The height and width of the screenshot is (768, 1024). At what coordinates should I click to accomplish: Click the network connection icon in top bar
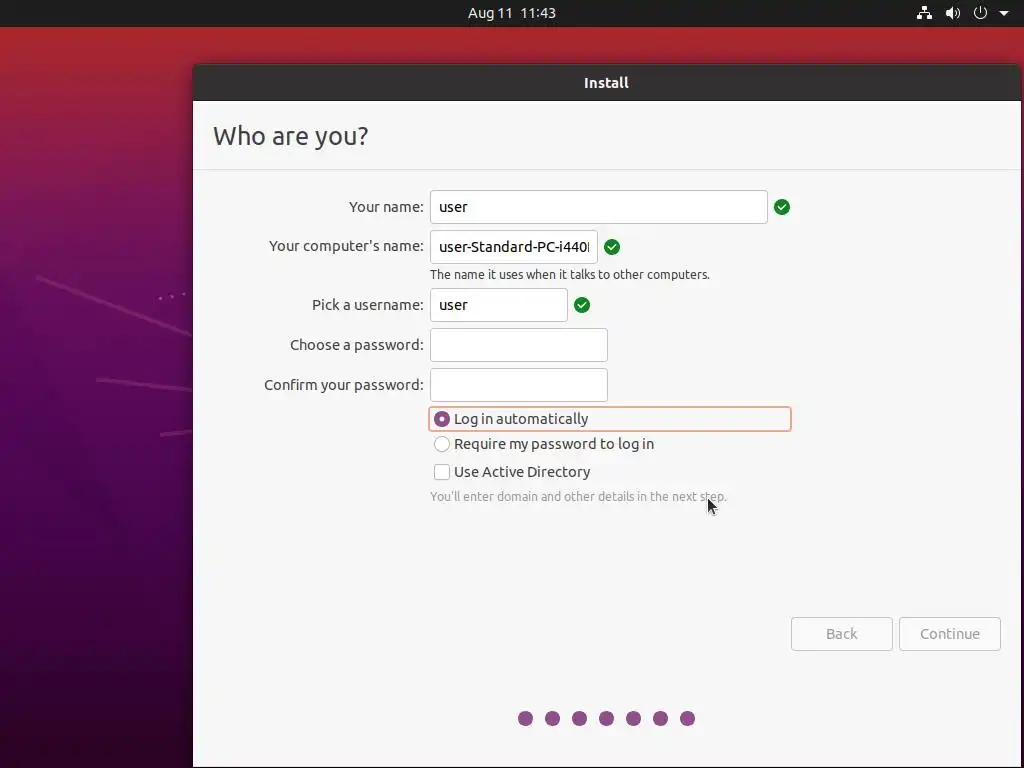point(924,13)
